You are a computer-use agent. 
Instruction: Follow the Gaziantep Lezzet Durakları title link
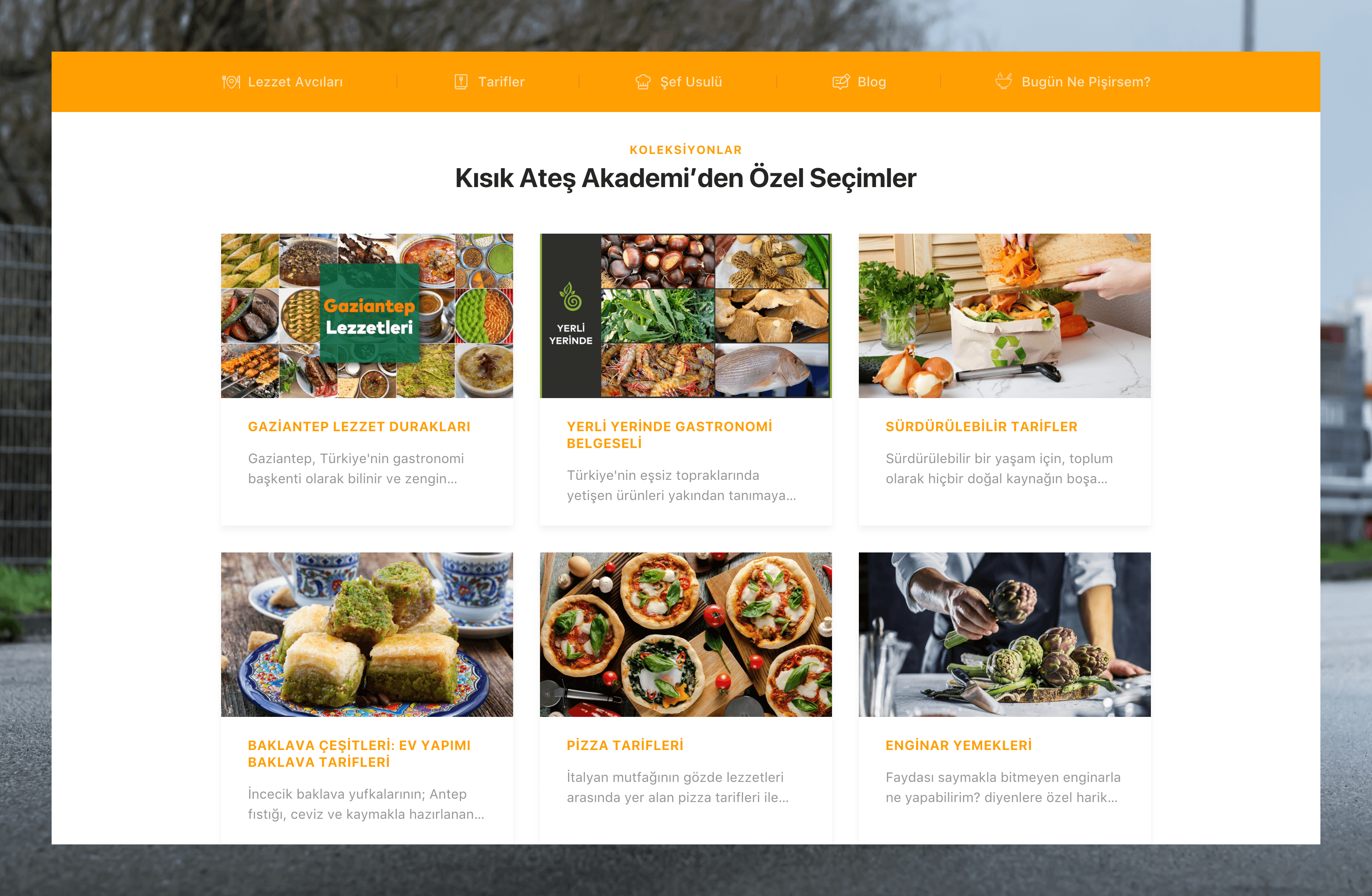(x=359, y=426)
